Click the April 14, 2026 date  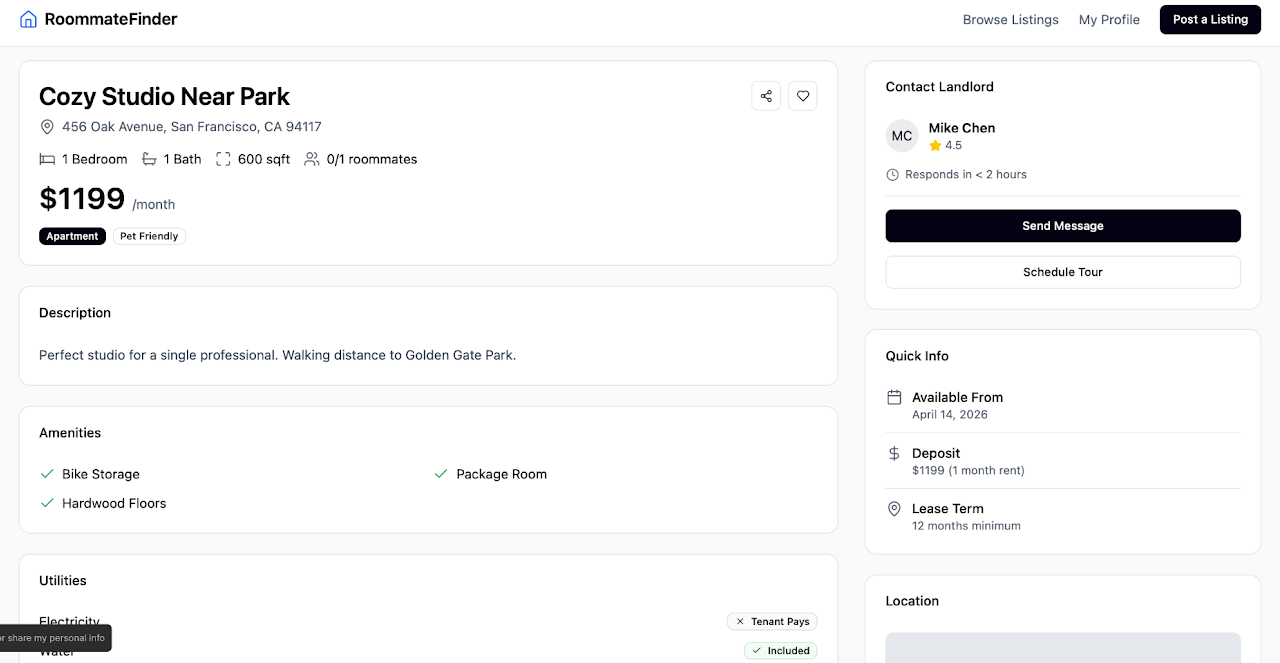pyautogui.click(x=950, y=414)
